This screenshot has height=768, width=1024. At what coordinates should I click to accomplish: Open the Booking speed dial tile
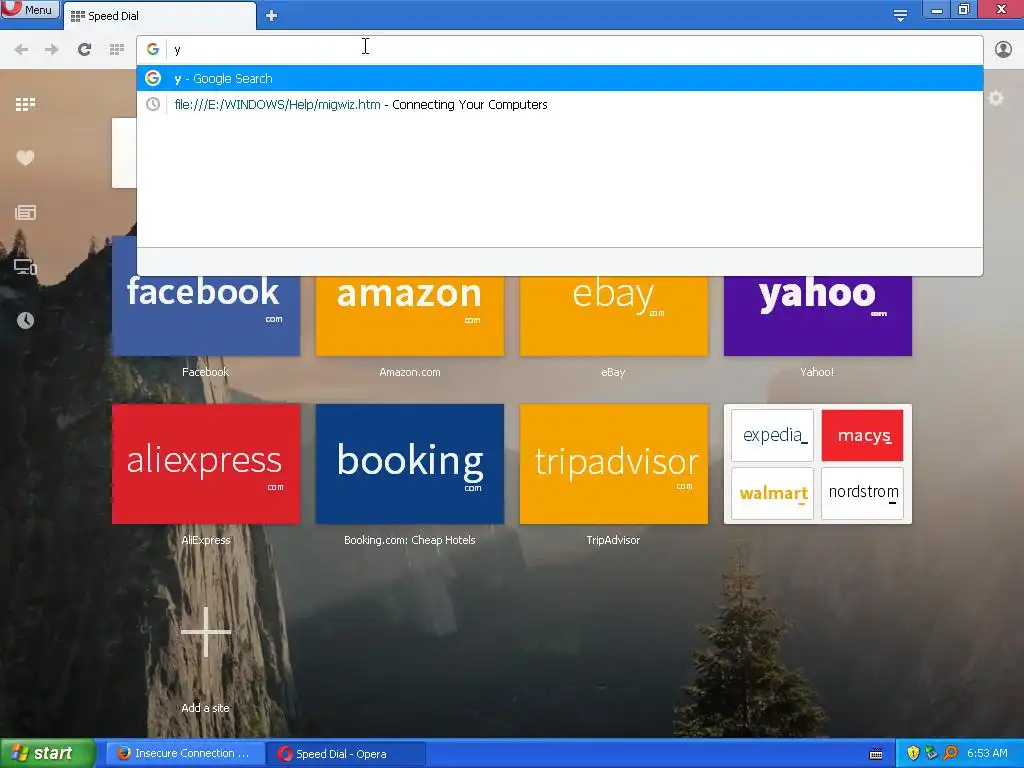[x=409, y=464]
